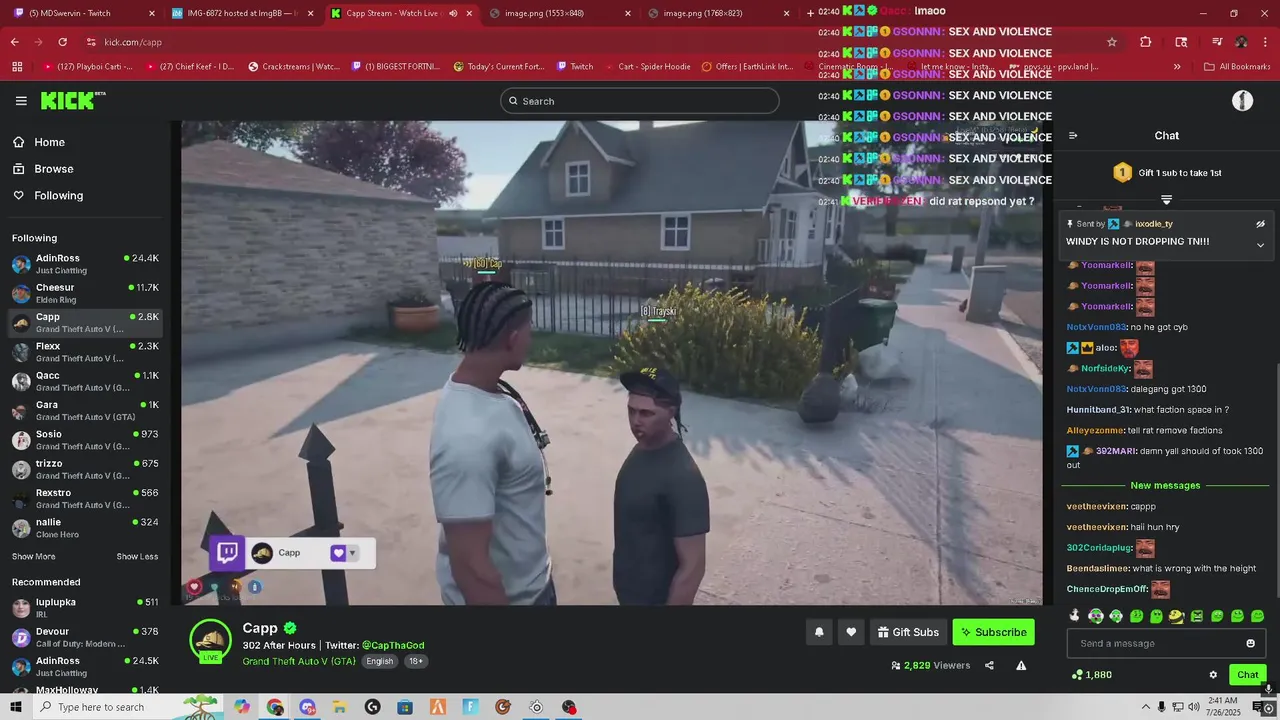Click the English language tag
The height and width of the screenshot is (720, 1280).
[x=379, y=662]
